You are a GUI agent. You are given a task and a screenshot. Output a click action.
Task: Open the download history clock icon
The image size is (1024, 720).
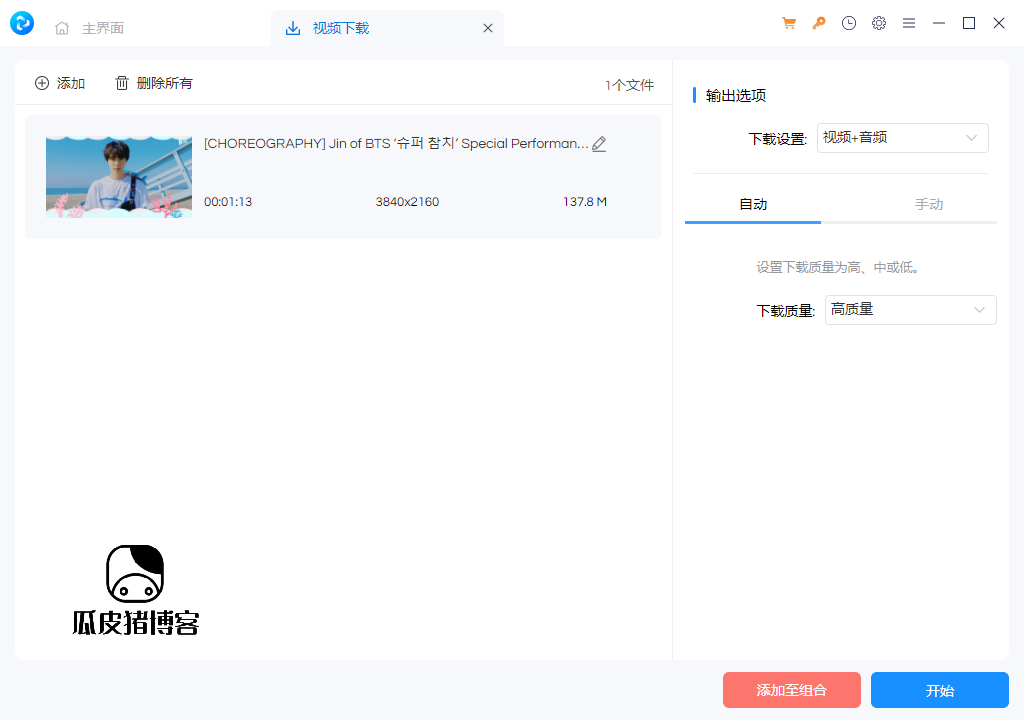point(849,23)
